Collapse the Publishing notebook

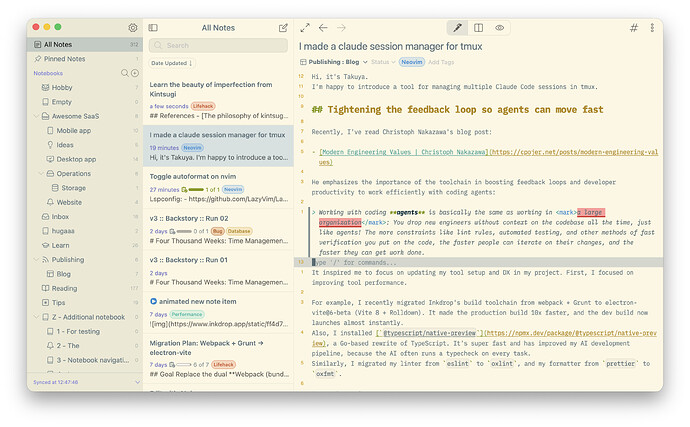[36, 260]
